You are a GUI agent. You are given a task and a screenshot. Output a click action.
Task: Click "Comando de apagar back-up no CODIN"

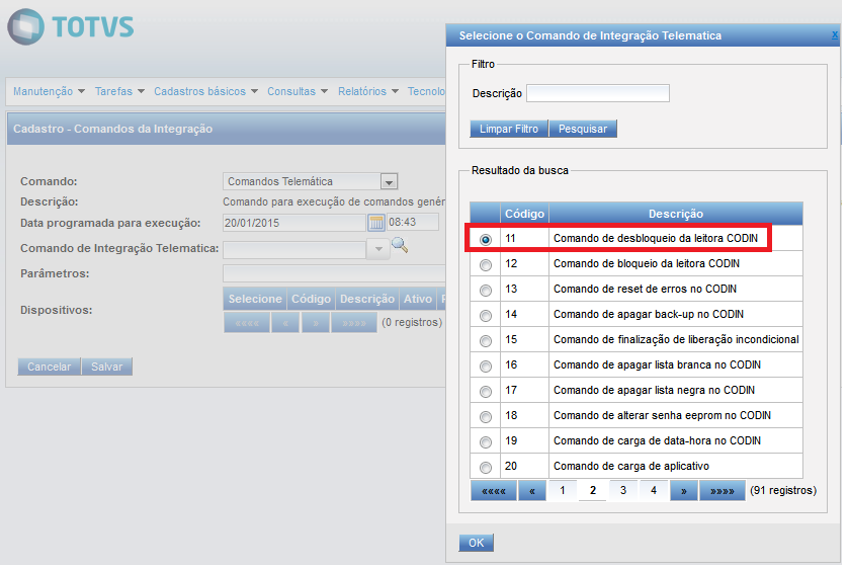648,314
